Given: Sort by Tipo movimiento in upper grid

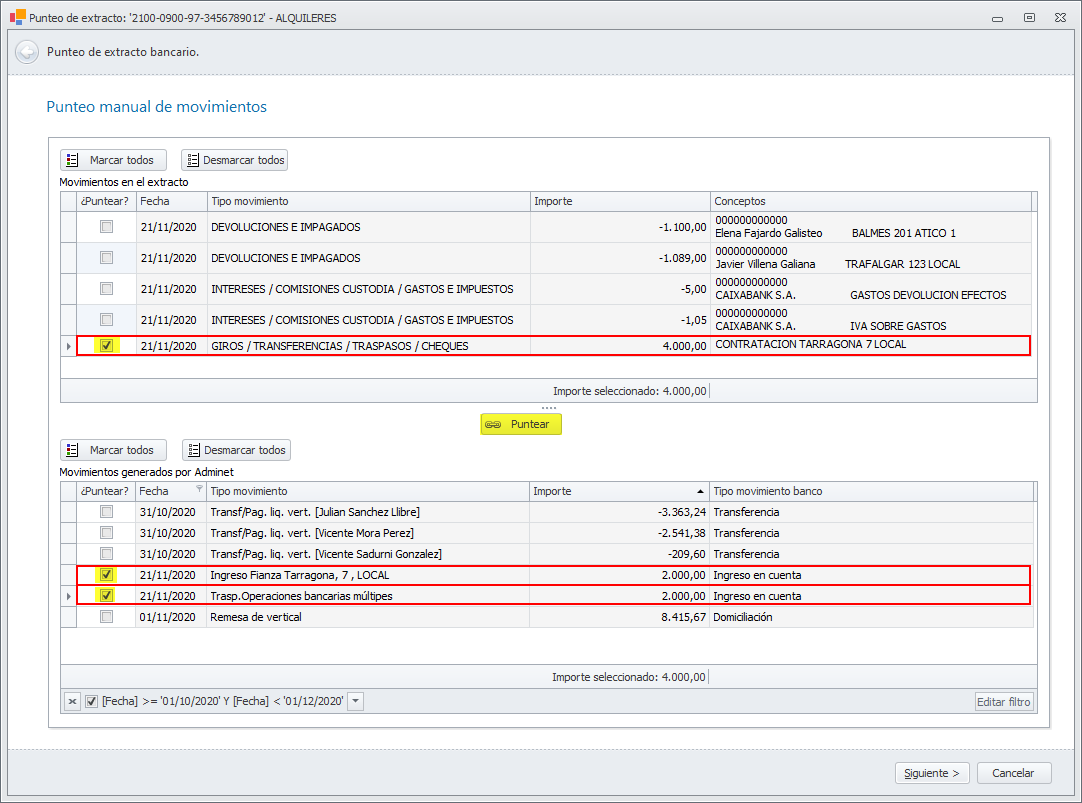Looking at the screenshot, I should [x=368, y=201].
